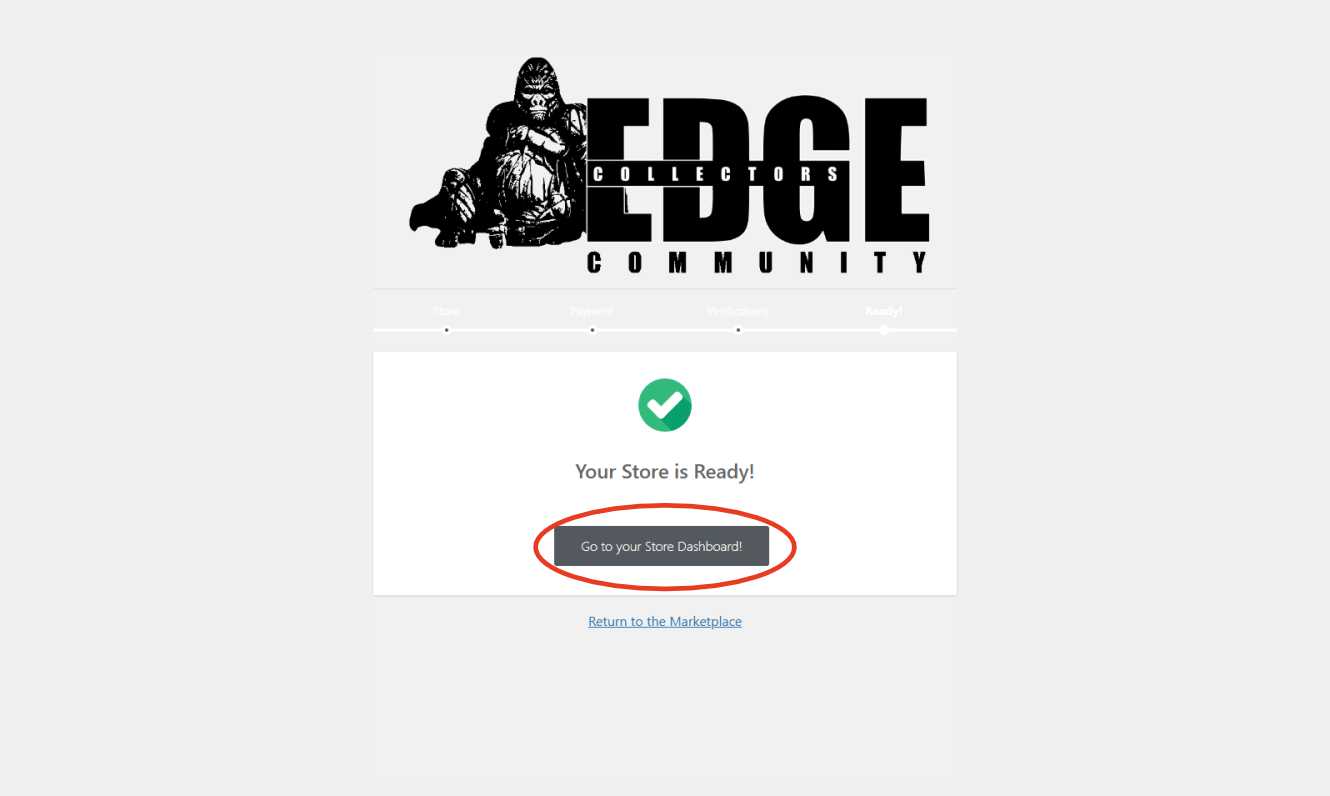Image resolution: width=1330 pixels, height=796 pixels.
Task: Click the COLLECTORS banner in the logo
Action: point(715,174)
